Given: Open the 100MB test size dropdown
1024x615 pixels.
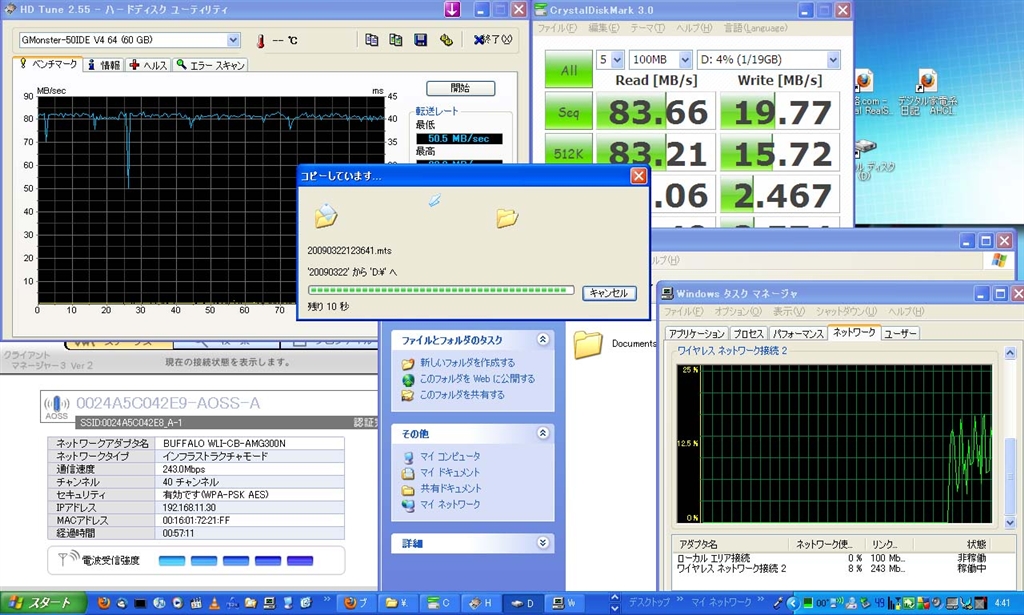Looking at the screenshot, I should 685,59.
